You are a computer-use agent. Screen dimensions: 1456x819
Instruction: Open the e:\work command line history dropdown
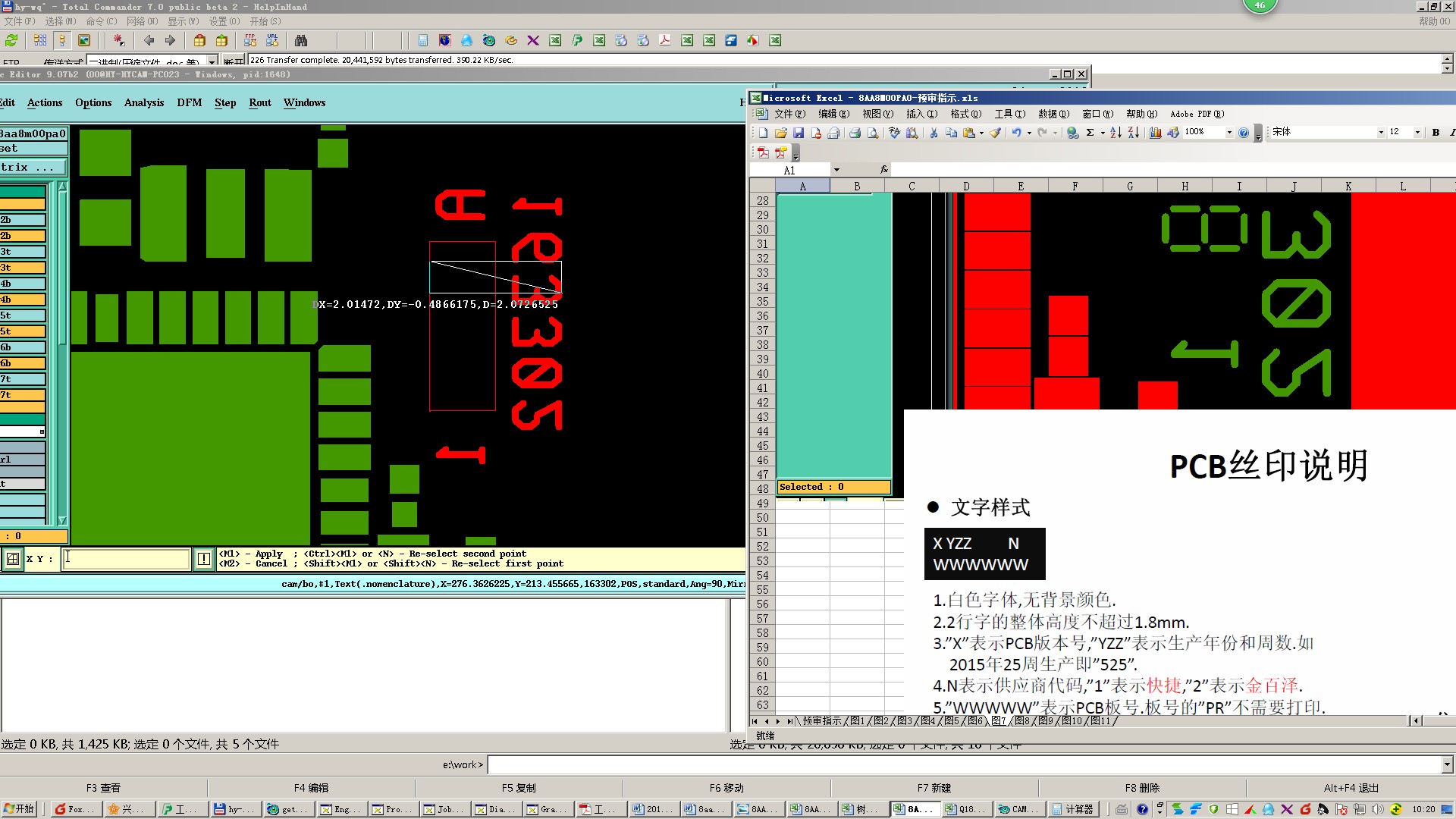coord(1448,764)
